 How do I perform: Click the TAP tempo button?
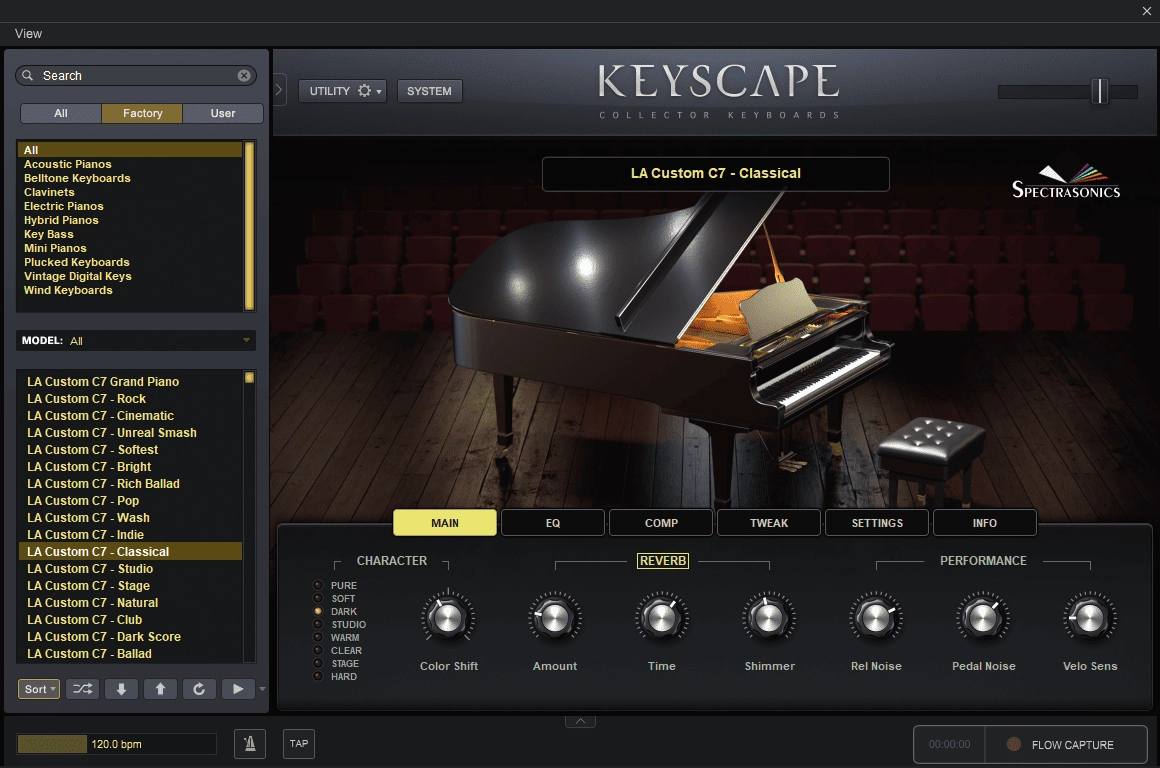(x=299, y=744)
